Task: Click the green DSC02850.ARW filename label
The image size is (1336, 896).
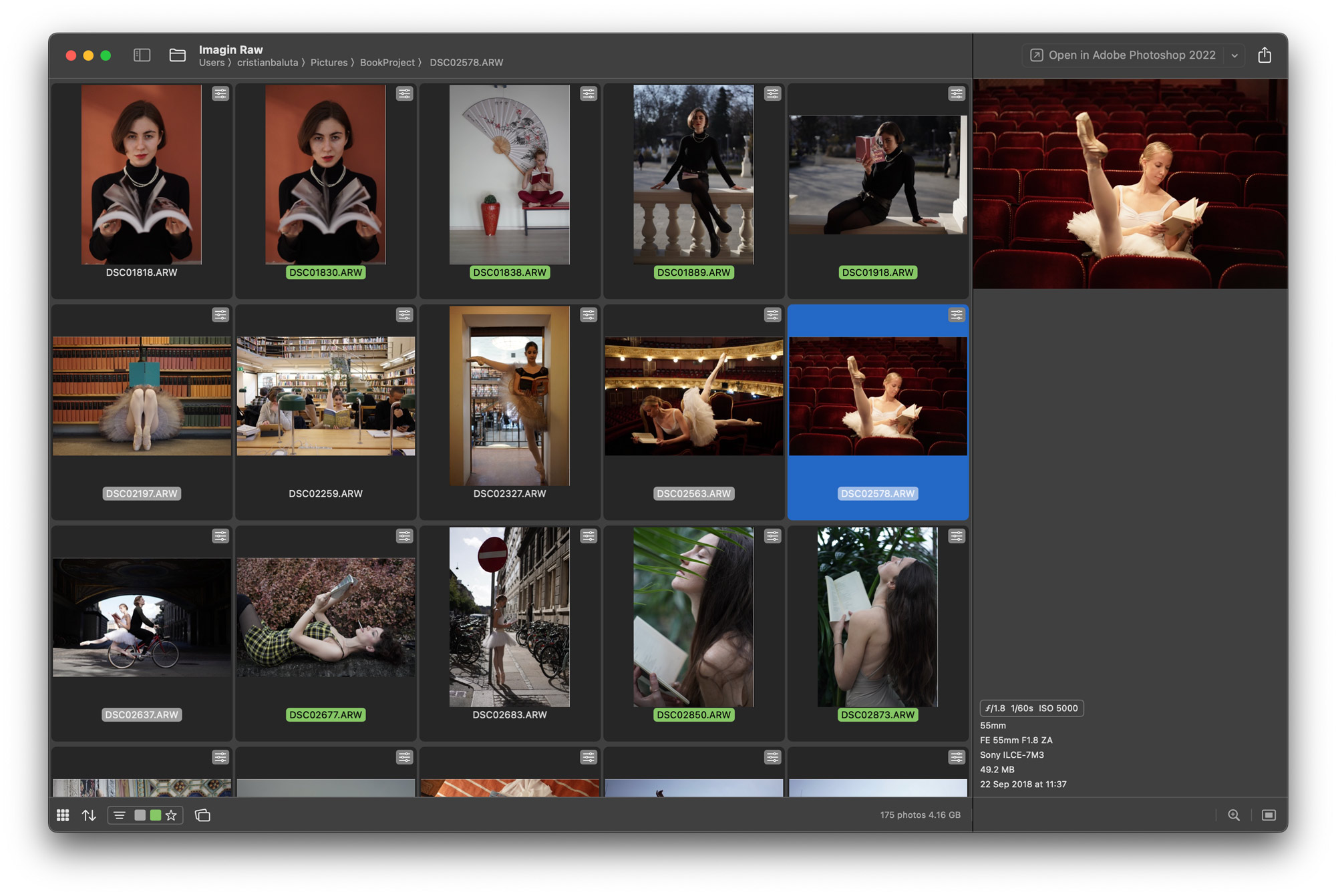Action: click(x=694, y=714)
